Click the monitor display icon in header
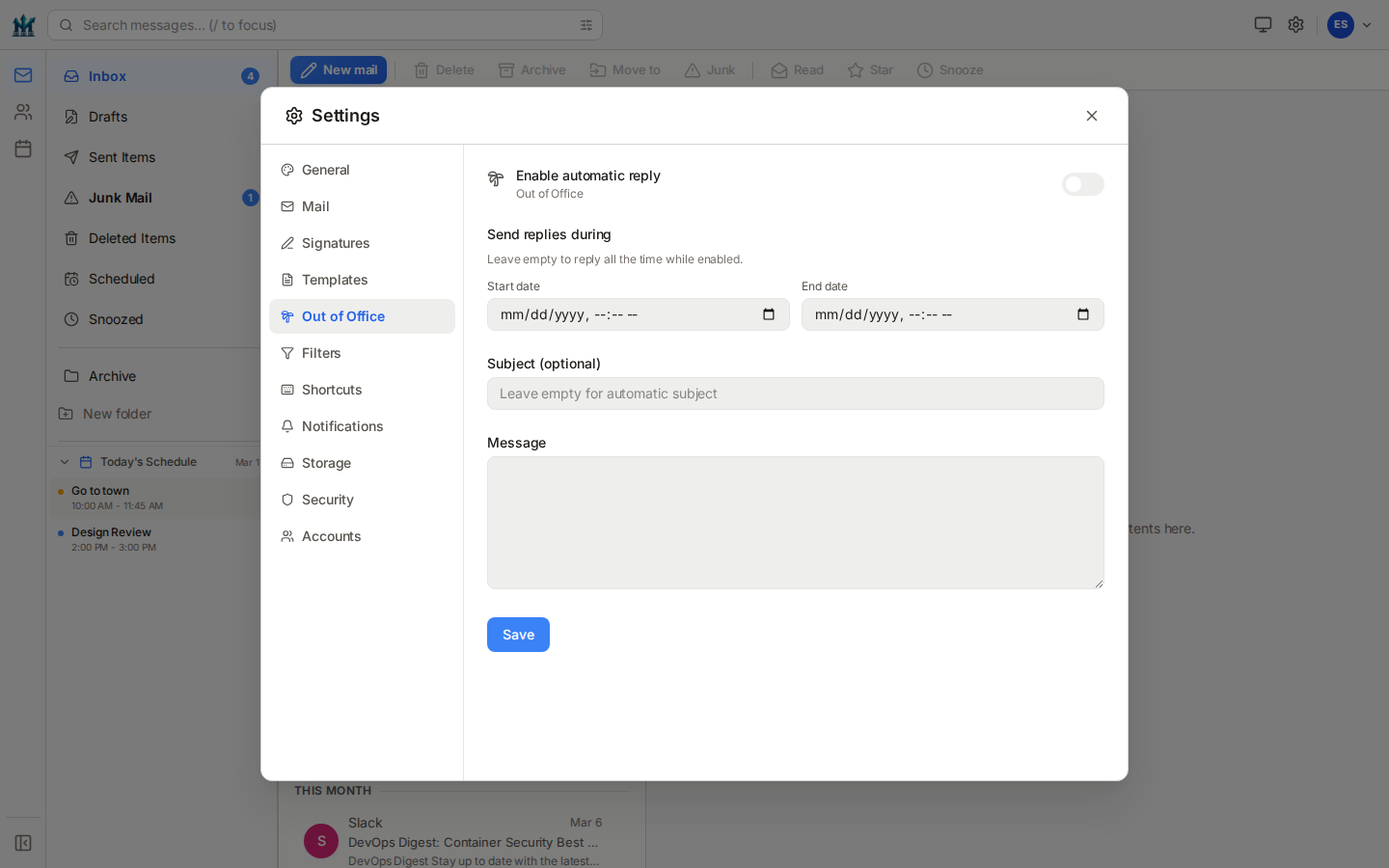The image size is (1389, 868). (1263, 25)
